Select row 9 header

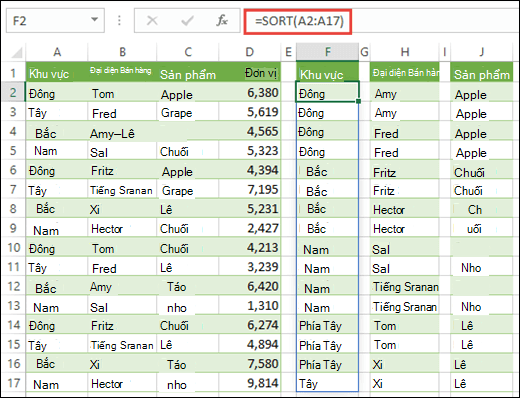13,228
